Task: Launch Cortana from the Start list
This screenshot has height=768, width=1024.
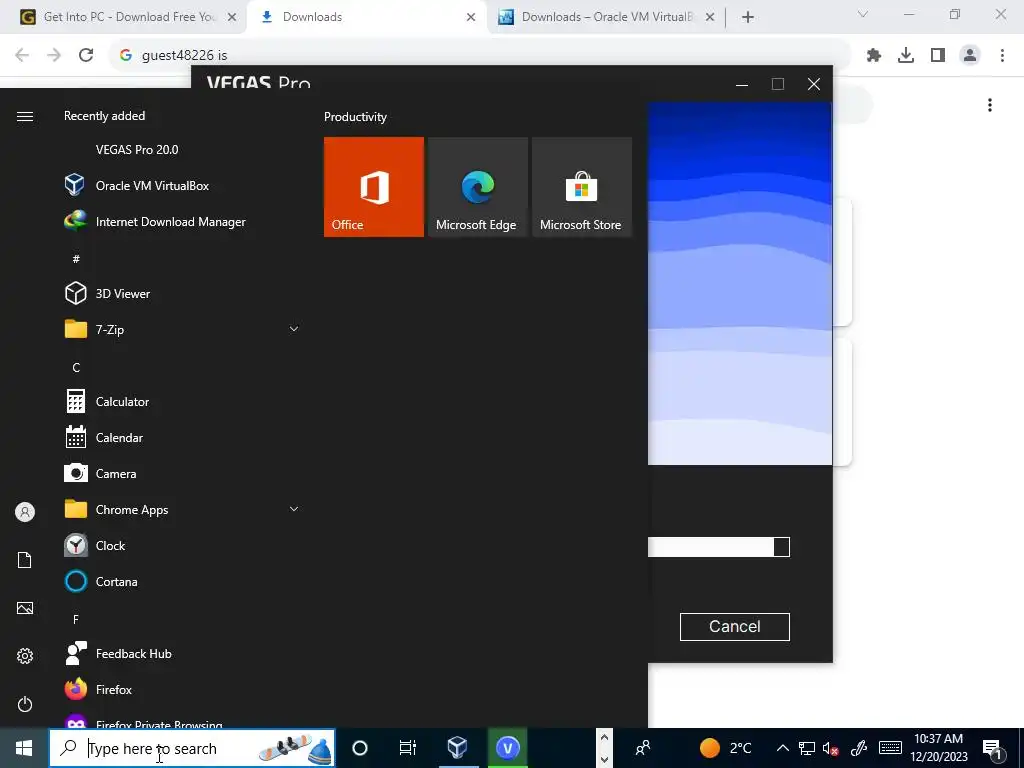Action: coord(182,581)
